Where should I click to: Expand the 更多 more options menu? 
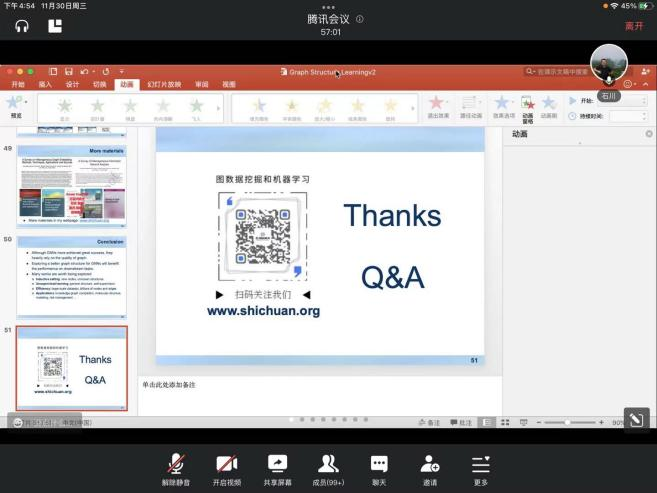click(x=481, y=466)
